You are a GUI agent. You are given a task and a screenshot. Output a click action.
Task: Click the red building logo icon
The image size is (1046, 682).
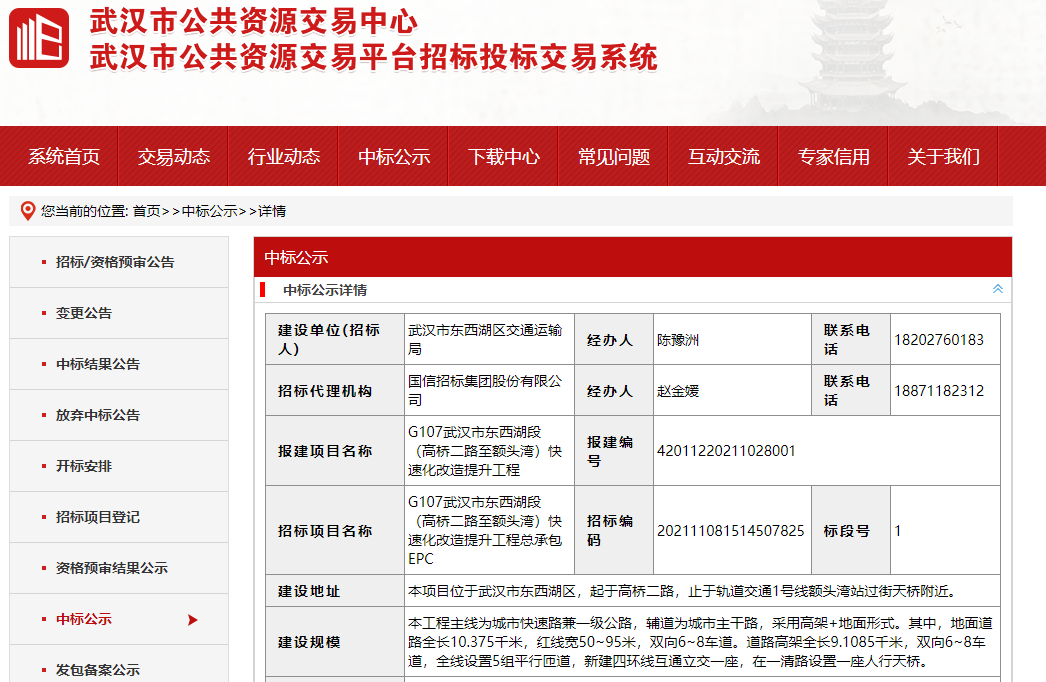tap(39, 38)
